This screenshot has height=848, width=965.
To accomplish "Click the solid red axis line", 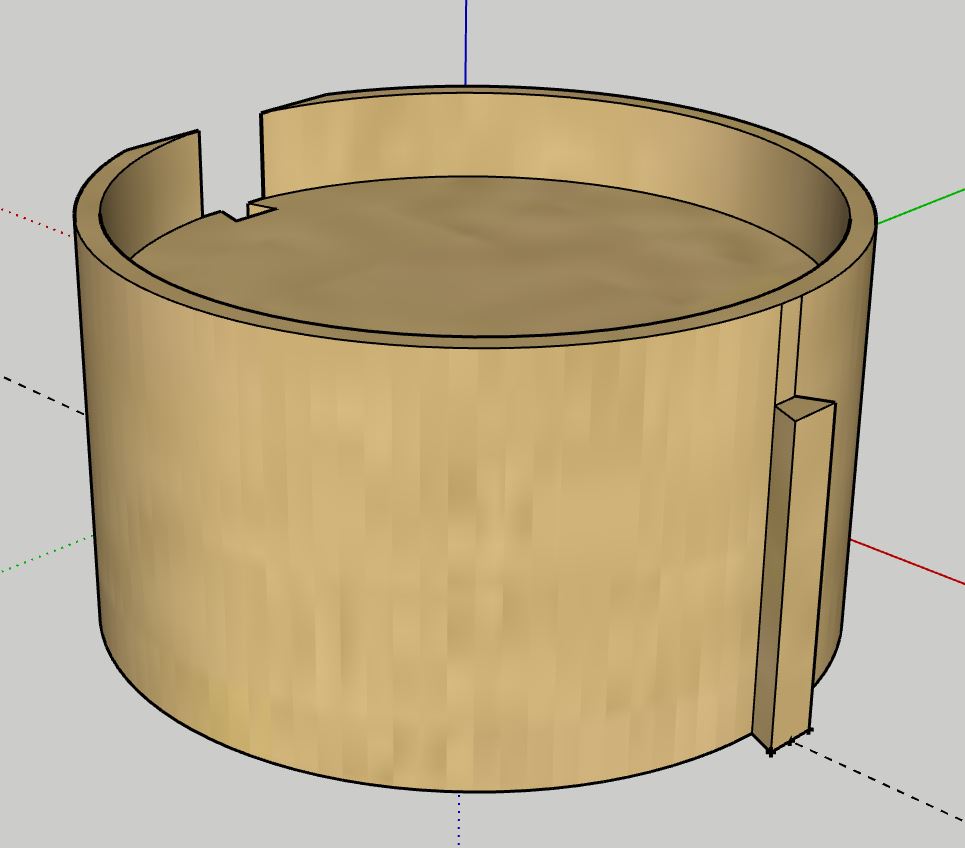I will (908, 561).
